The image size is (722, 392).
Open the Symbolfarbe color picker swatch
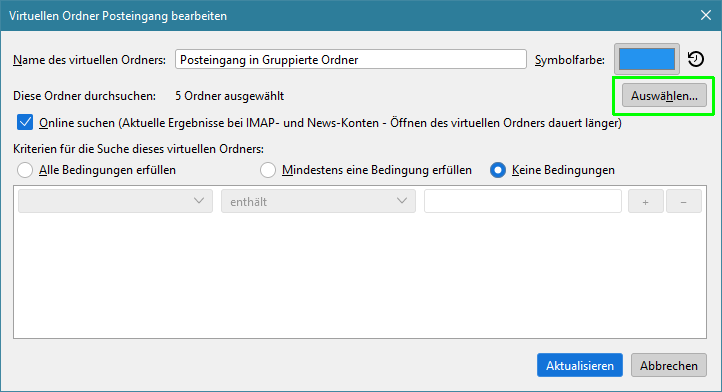[646, 59]
